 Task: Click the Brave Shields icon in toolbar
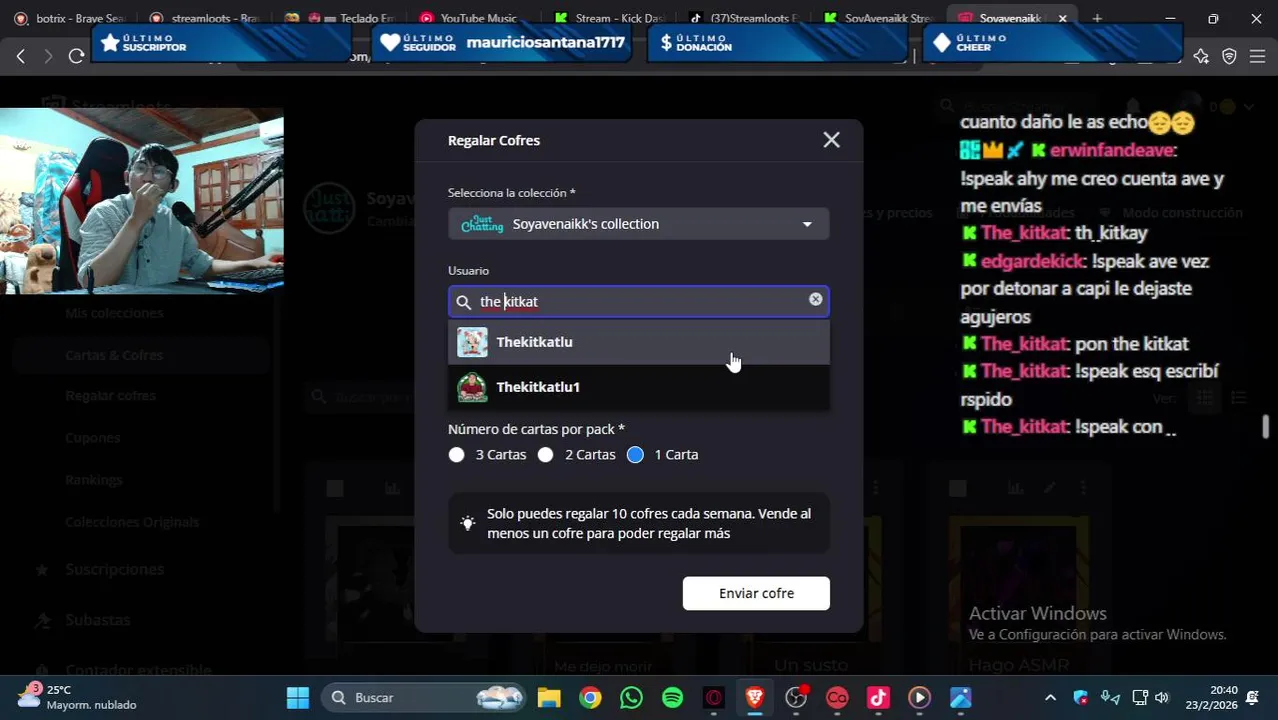pyautogui.click(x=1230, y=56)
